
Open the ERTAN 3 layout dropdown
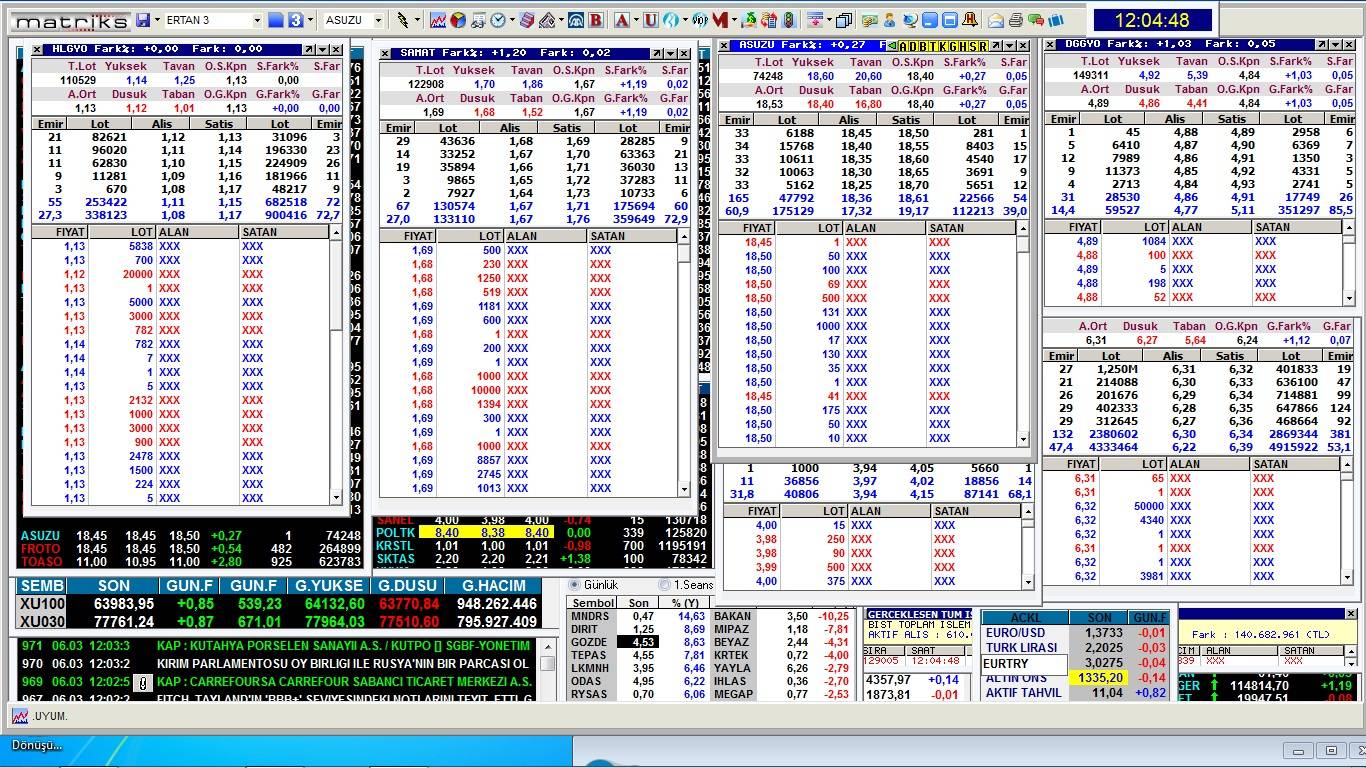click(257, 20)
